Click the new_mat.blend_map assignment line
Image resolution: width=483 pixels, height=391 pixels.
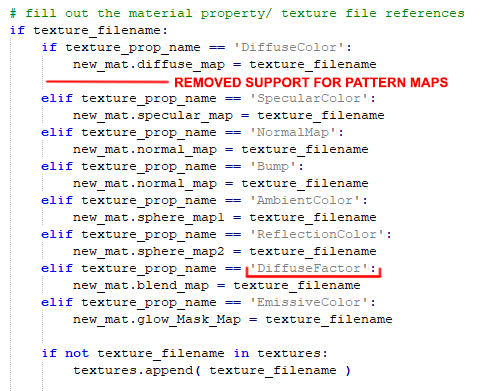click(217, 285)
